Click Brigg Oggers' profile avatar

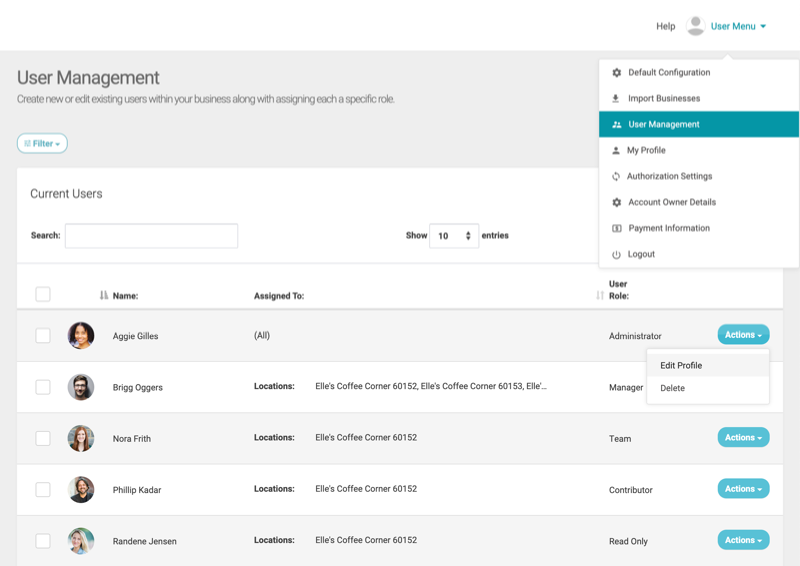[81, 387]
